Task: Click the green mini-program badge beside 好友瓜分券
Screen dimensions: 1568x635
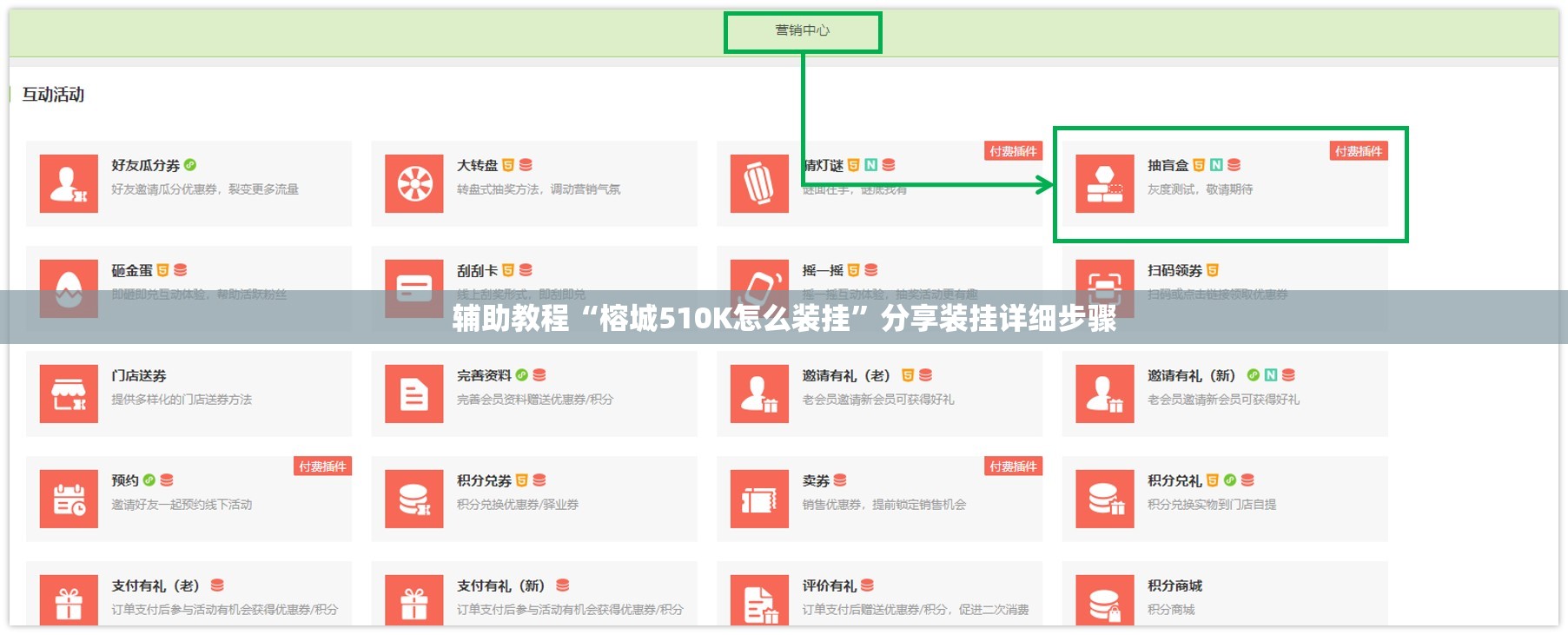Action: 190,165
